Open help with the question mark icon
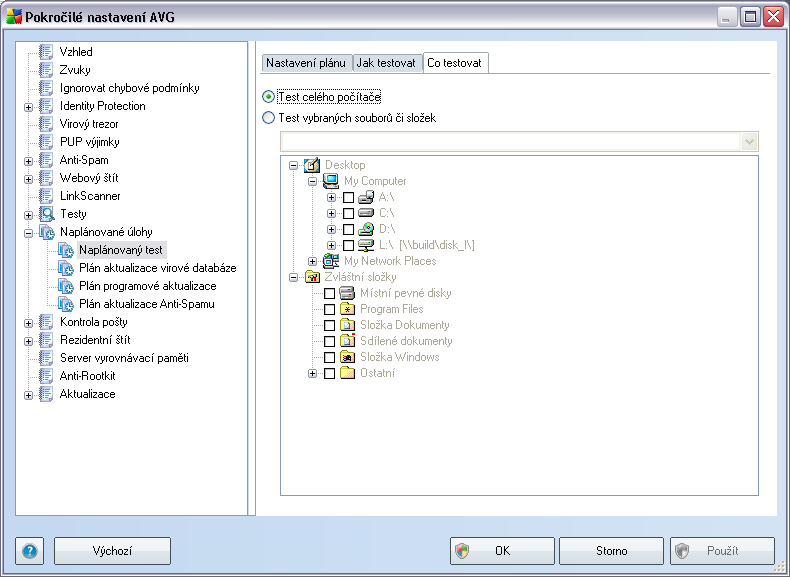The image size is (790, 577). pyautogui.click(x=30, y=551)
